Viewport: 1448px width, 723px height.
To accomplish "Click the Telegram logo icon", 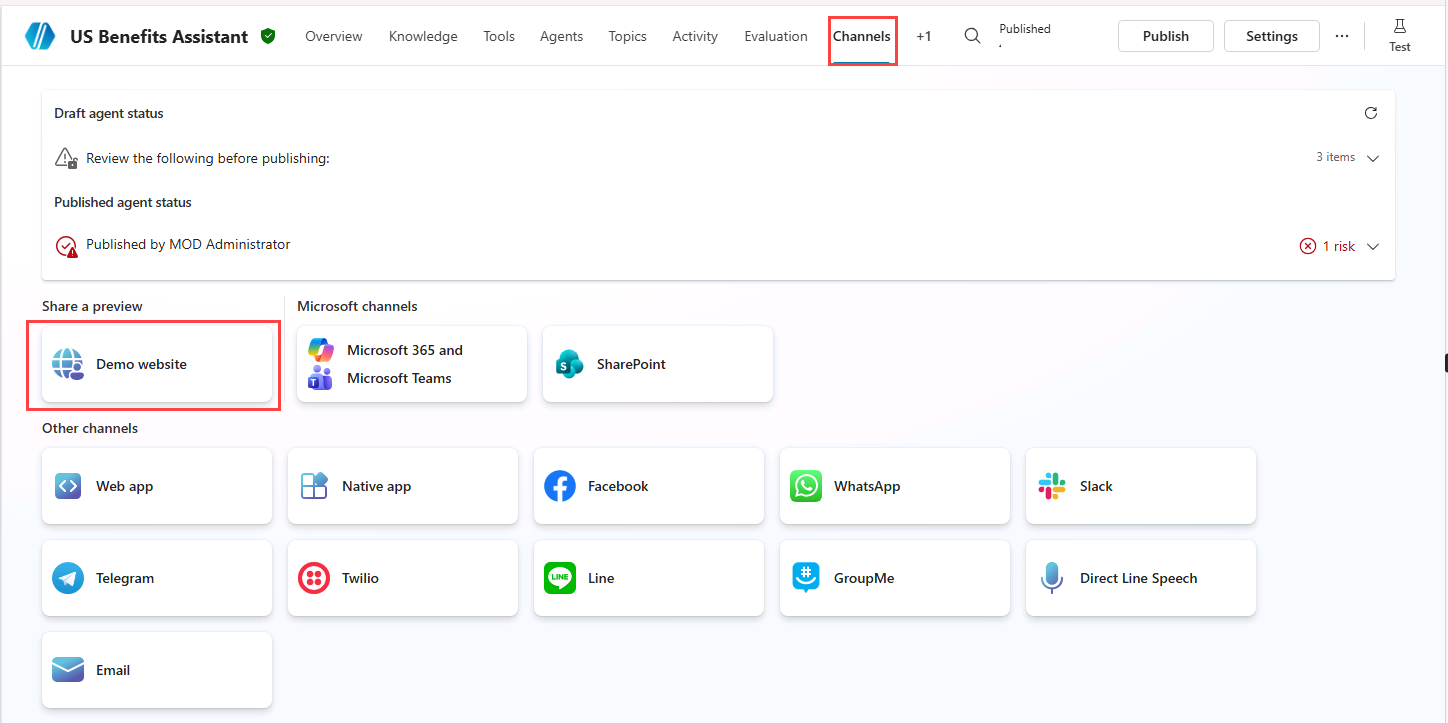I will pyautogui.click(x=68, y=578).
